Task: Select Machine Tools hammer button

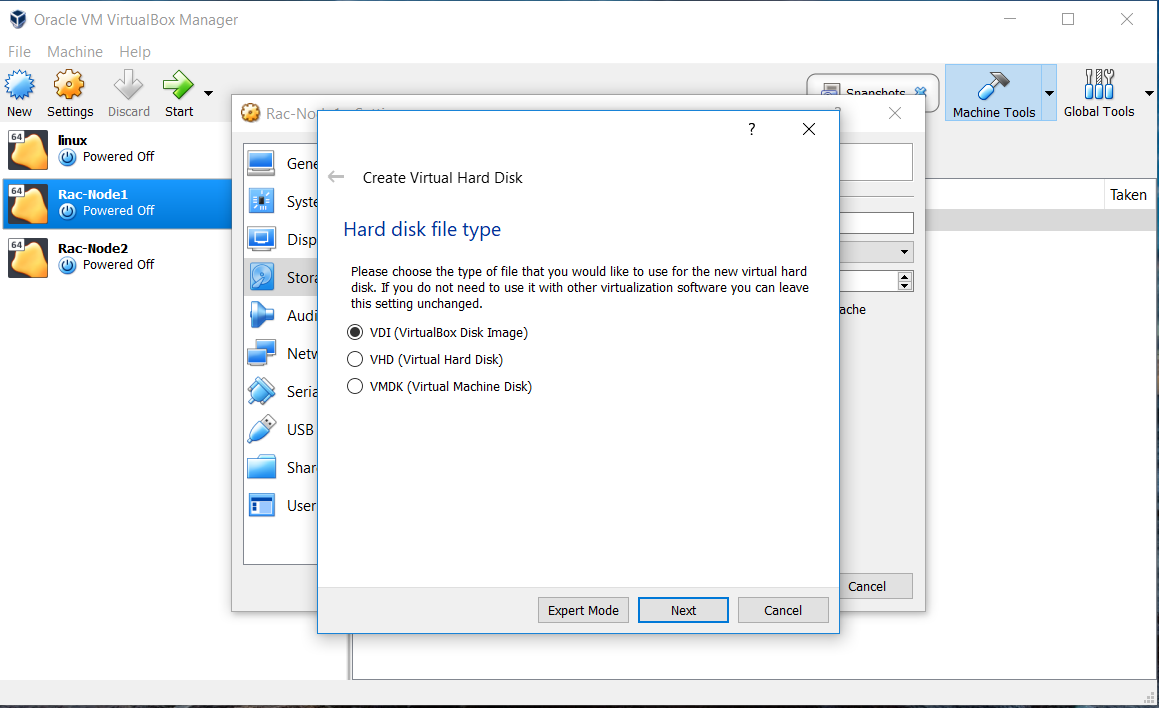Action: 993,92
